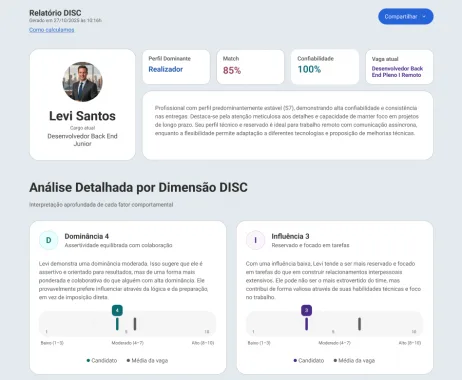
Task: Click 'Baixo (1–3)' label under Influência scale
Action: 259,343
